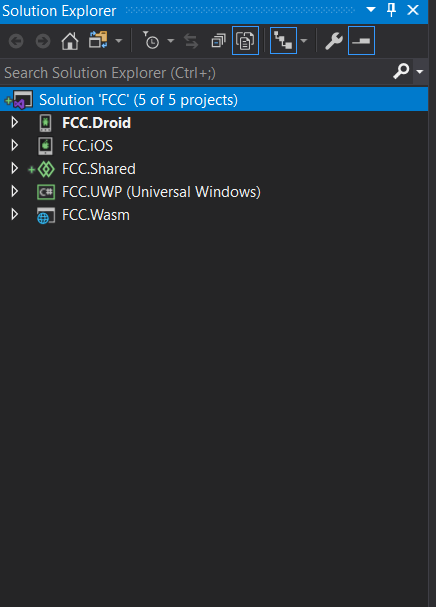Toggle Preview Selected Items button
The width and height of the screenshot is (436, 607).
click(x=361, y=41)
